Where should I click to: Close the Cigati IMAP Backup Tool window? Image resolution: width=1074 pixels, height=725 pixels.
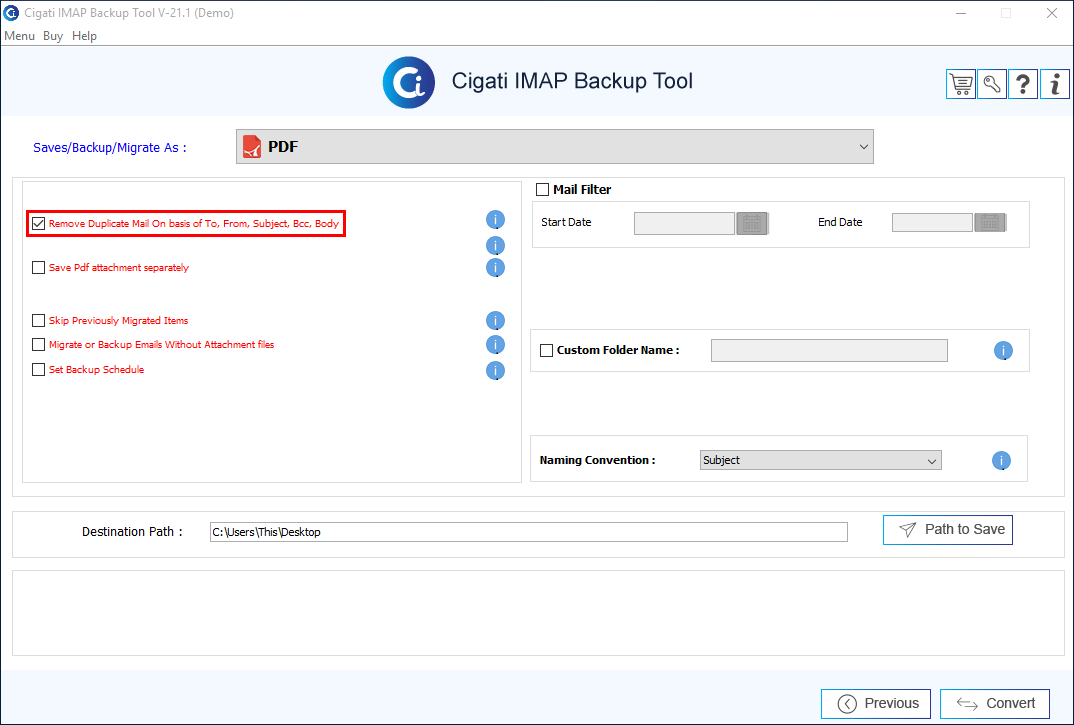tap(1052, 13)
